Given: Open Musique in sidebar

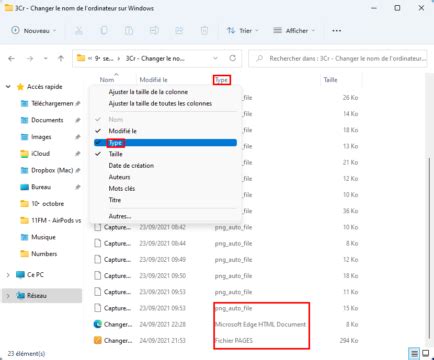Looking at the screenshot, I should click(x=38, y=237).
